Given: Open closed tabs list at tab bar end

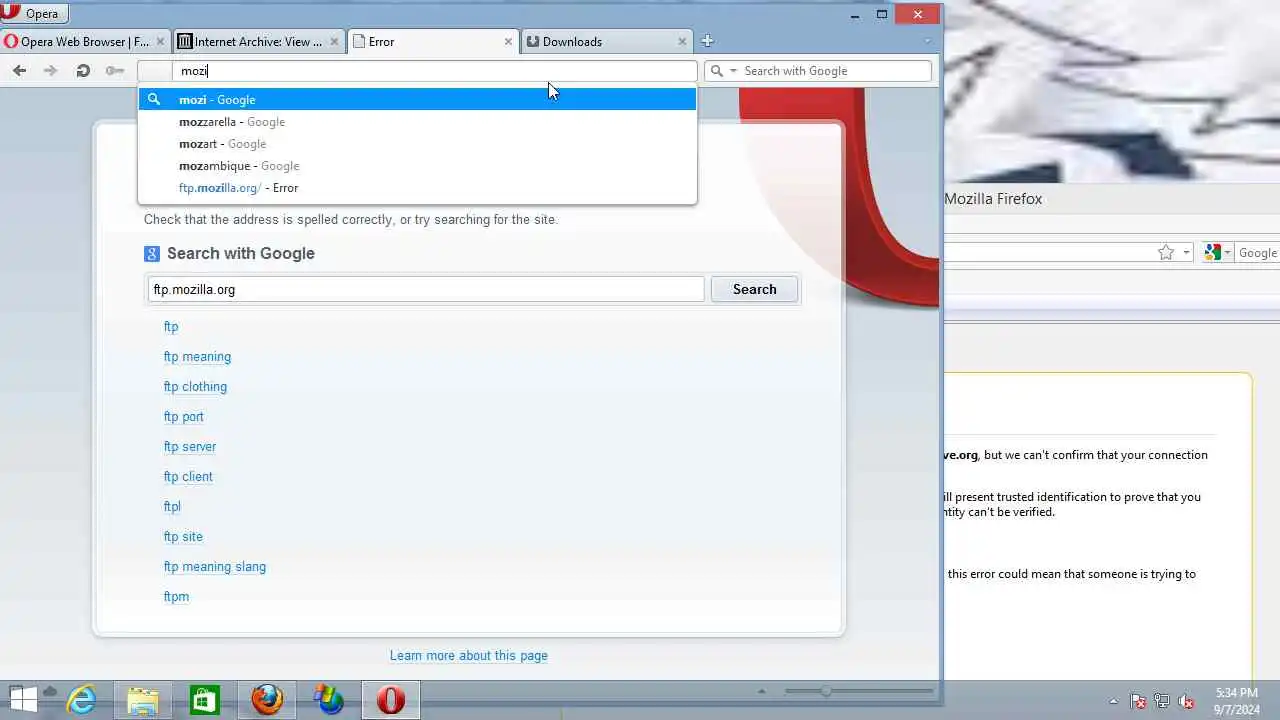Looking at the screenshot, I should click(x=927, y=41).
